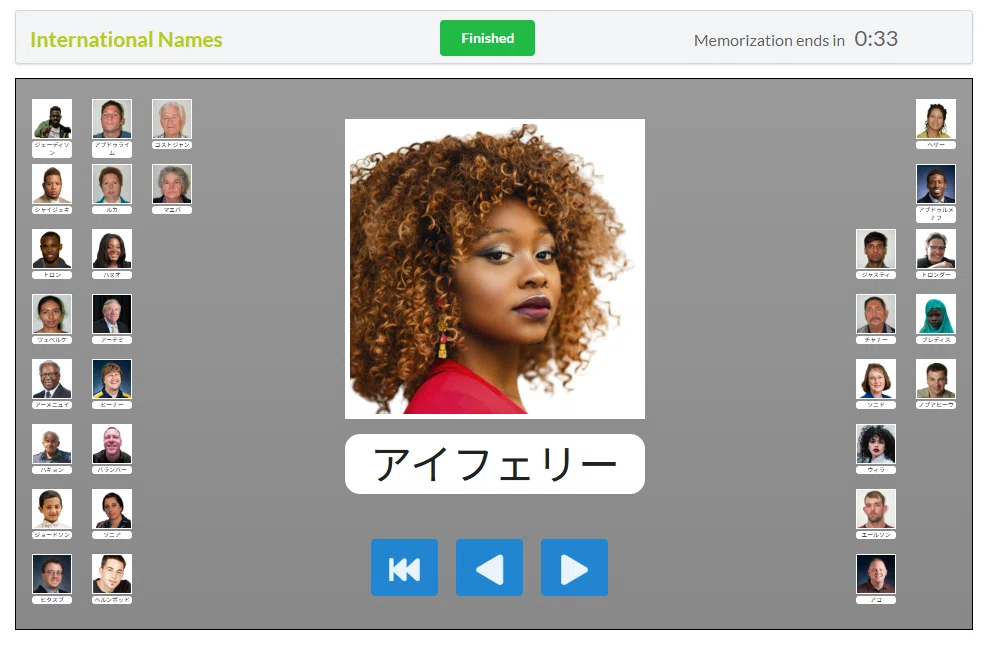Click the International Names title
Screen dimensions: 987x652
click(126, 40)
